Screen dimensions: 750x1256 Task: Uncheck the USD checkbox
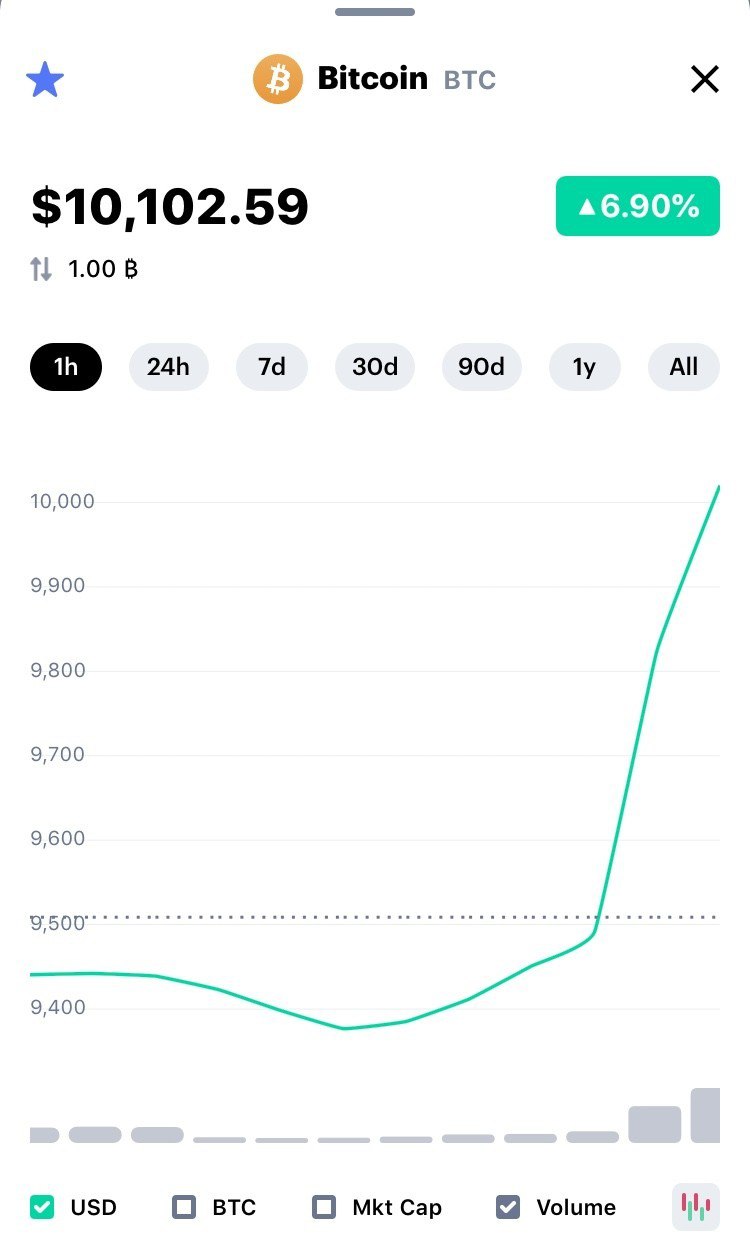(43, 1207)
